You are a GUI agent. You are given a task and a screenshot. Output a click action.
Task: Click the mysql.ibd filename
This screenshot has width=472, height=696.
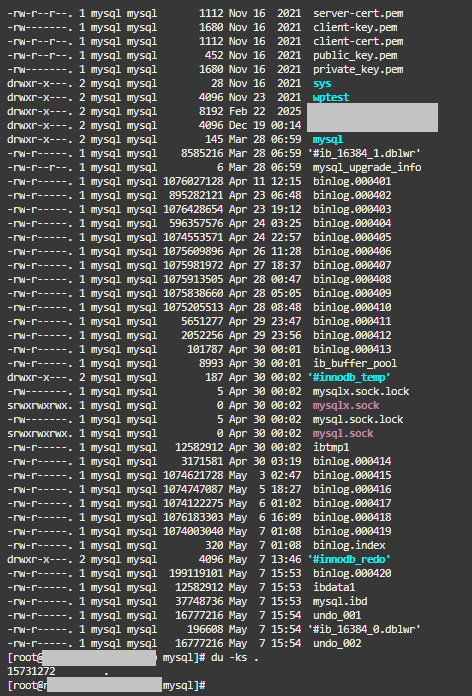pos(340,601)
